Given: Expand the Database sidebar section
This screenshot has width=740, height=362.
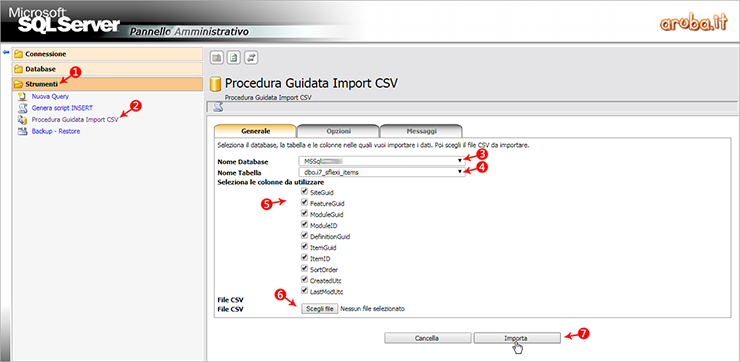Looking at the screenshot, I should [x=108, y=69].
